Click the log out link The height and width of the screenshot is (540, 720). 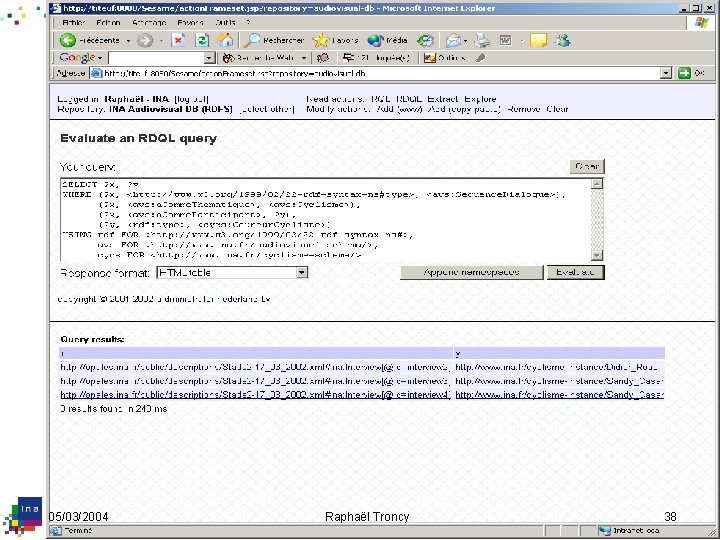(191, 99)
